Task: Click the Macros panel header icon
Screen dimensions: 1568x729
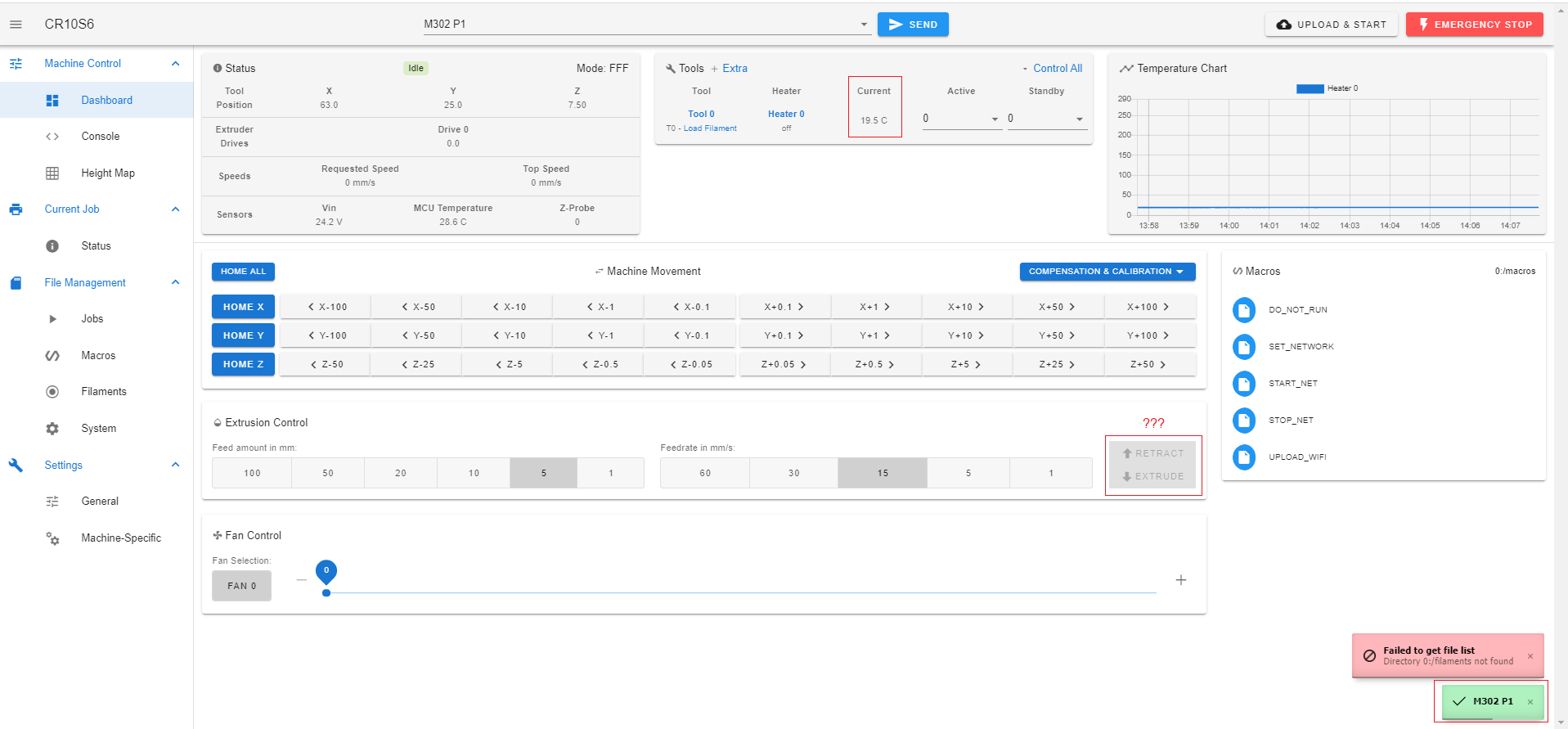Action: click(1238, 272)
